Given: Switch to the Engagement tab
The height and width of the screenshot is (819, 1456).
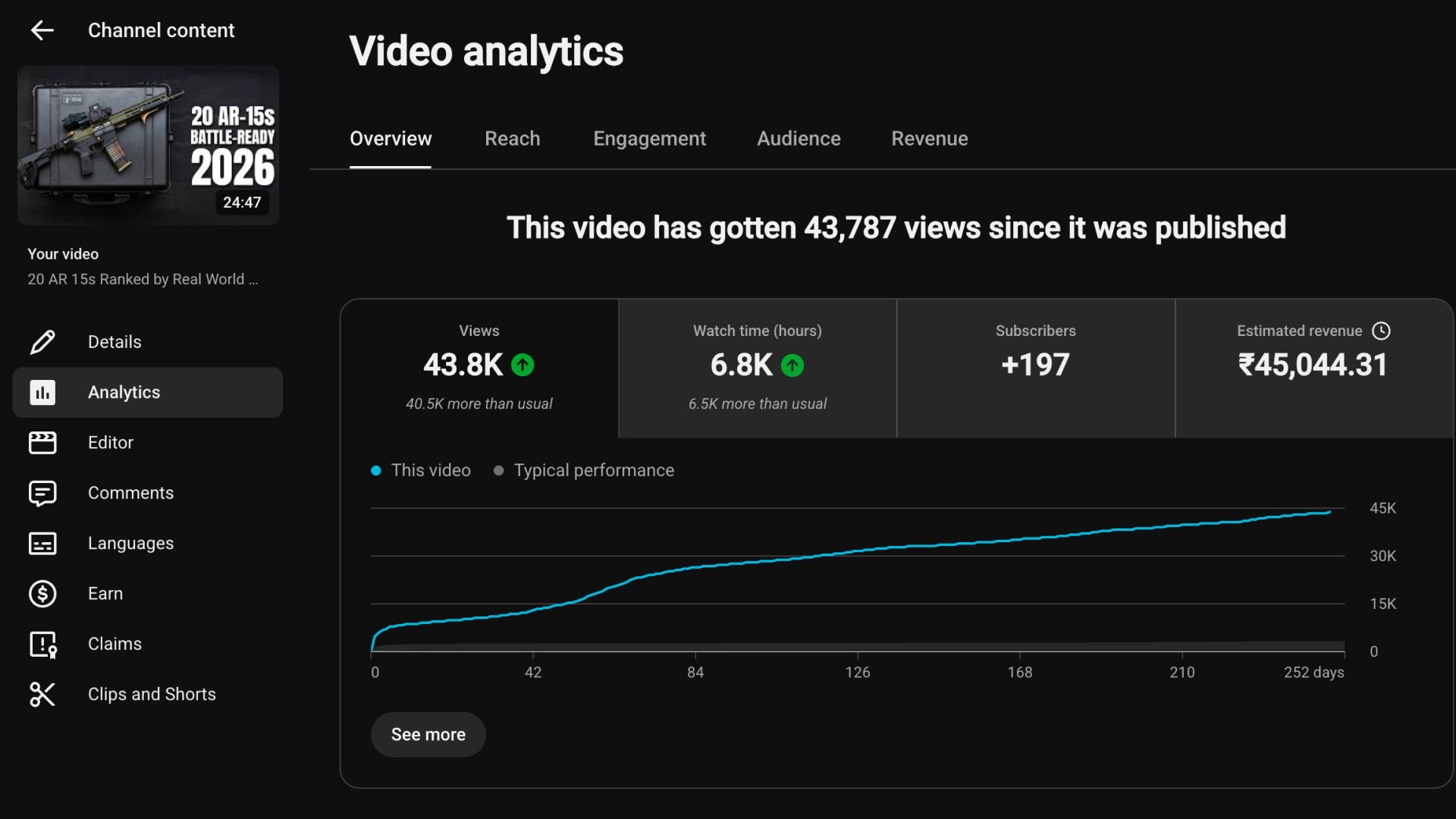Looking at the screenshot, I should pos(649,139).
